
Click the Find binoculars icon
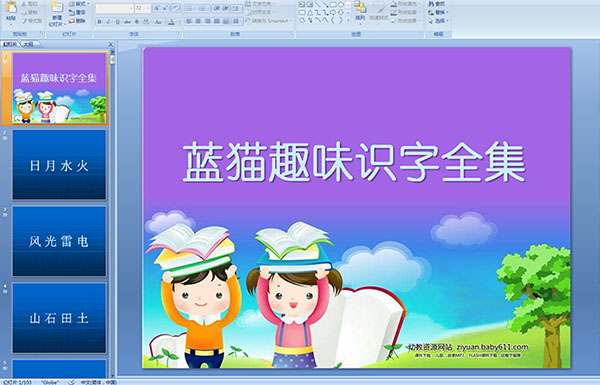point(431,4)
